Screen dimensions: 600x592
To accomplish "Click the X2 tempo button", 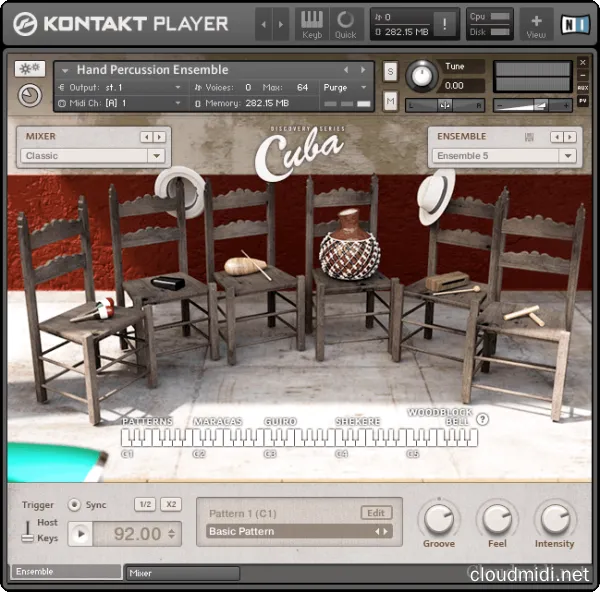I will pos(171,505).
